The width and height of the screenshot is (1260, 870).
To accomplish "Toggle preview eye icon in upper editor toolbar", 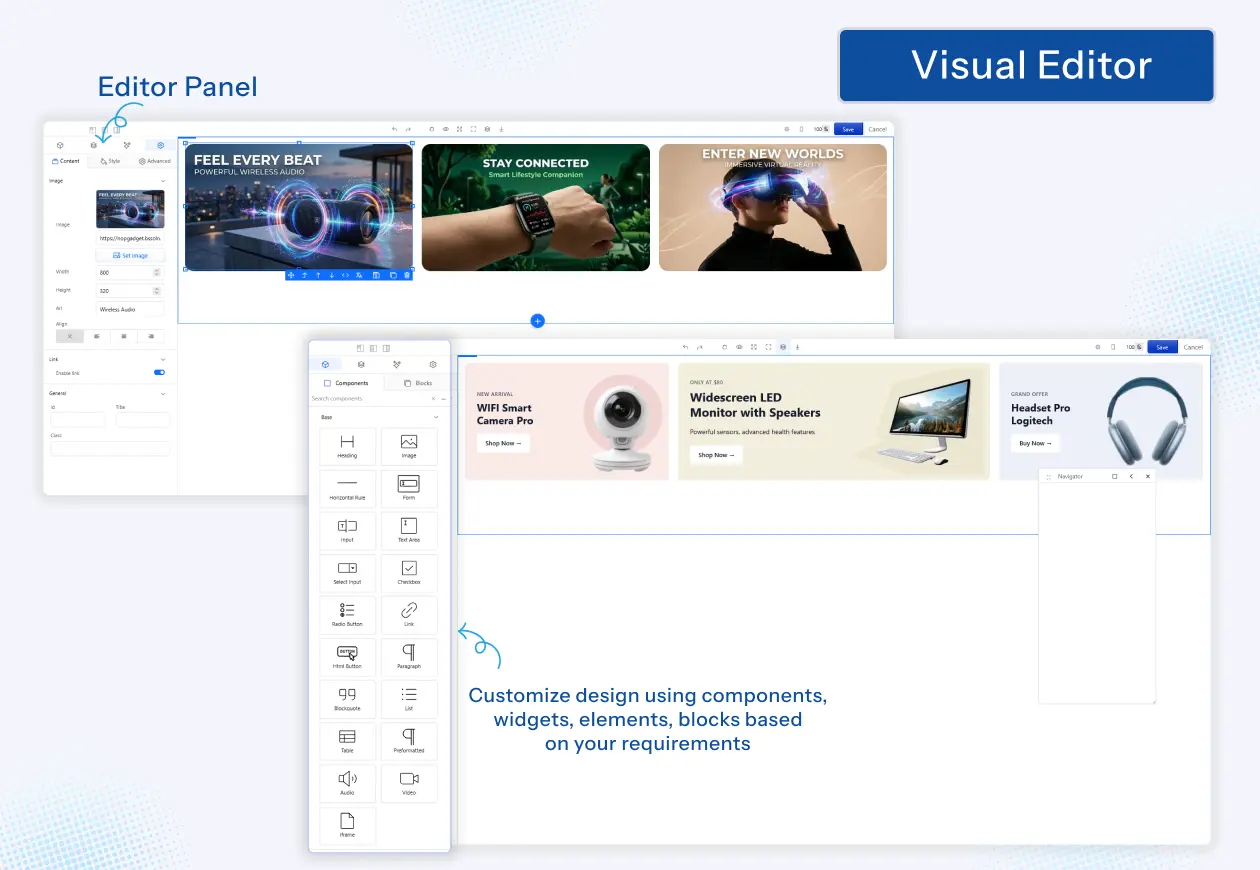I will [x=446, y=129].
